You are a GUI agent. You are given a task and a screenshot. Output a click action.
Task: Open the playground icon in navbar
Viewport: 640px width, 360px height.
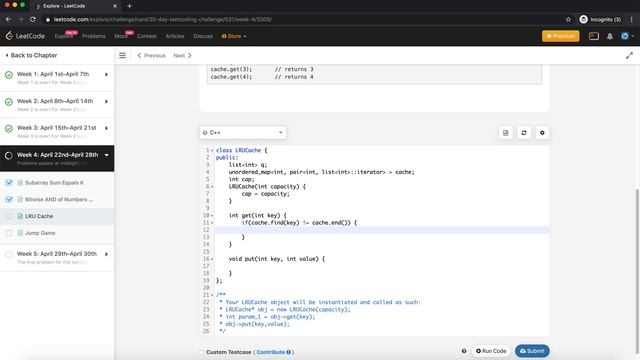click(594, 36)
